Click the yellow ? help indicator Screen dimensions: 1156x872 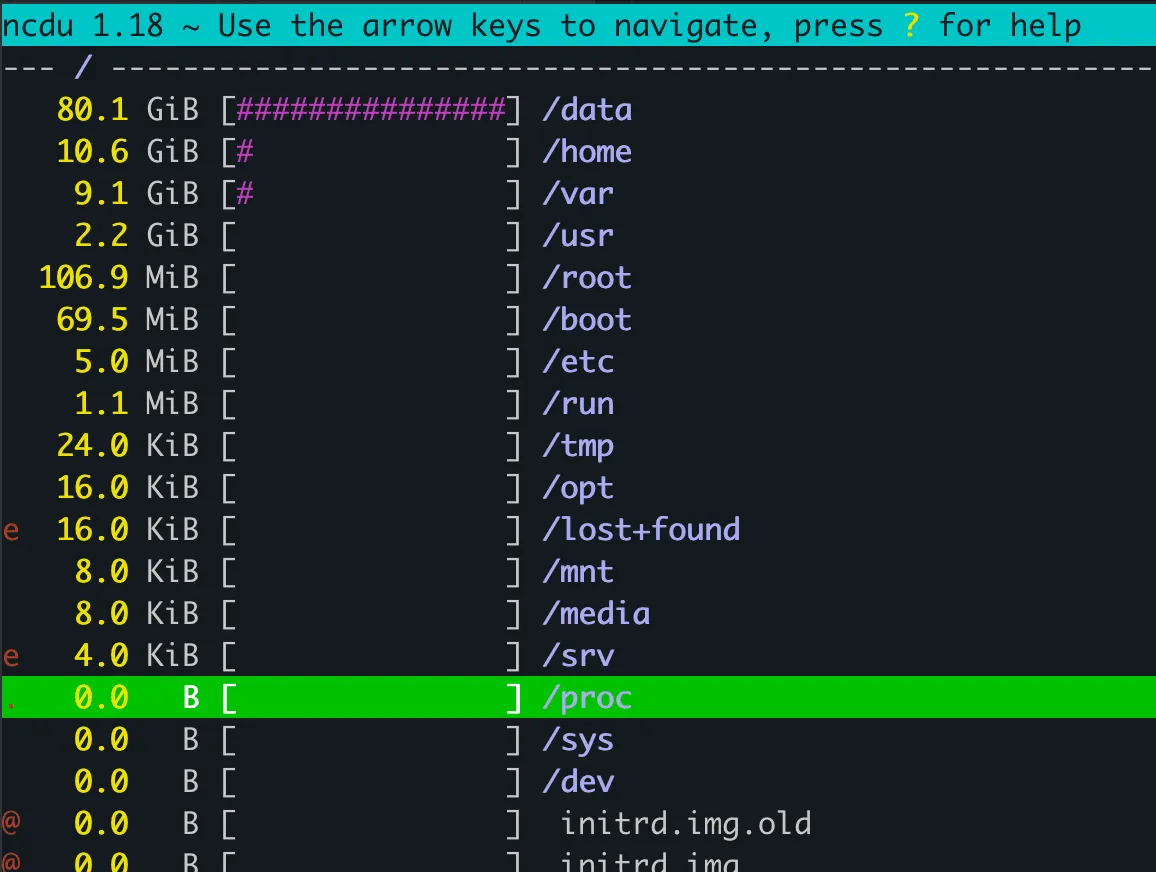click(x=911, y=26)
